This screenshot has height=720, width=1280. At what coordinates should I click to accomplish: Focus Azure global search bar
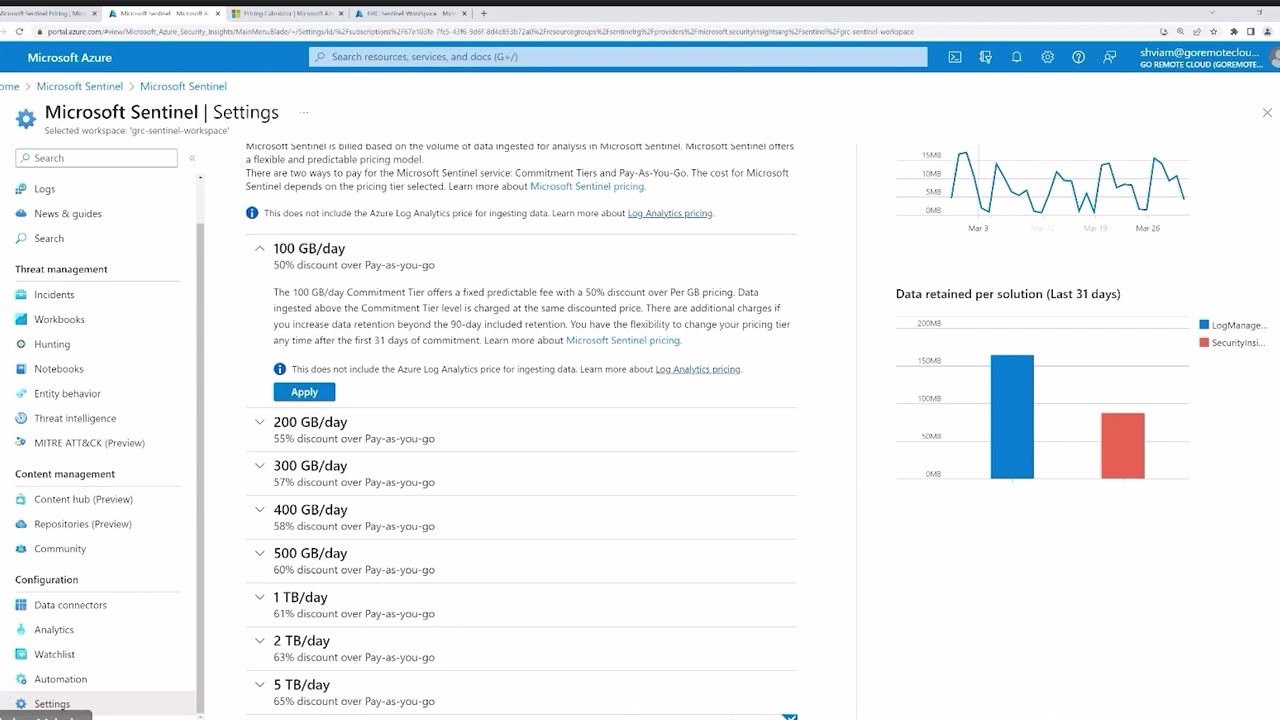pyautogui.click(x=618, y=57)
